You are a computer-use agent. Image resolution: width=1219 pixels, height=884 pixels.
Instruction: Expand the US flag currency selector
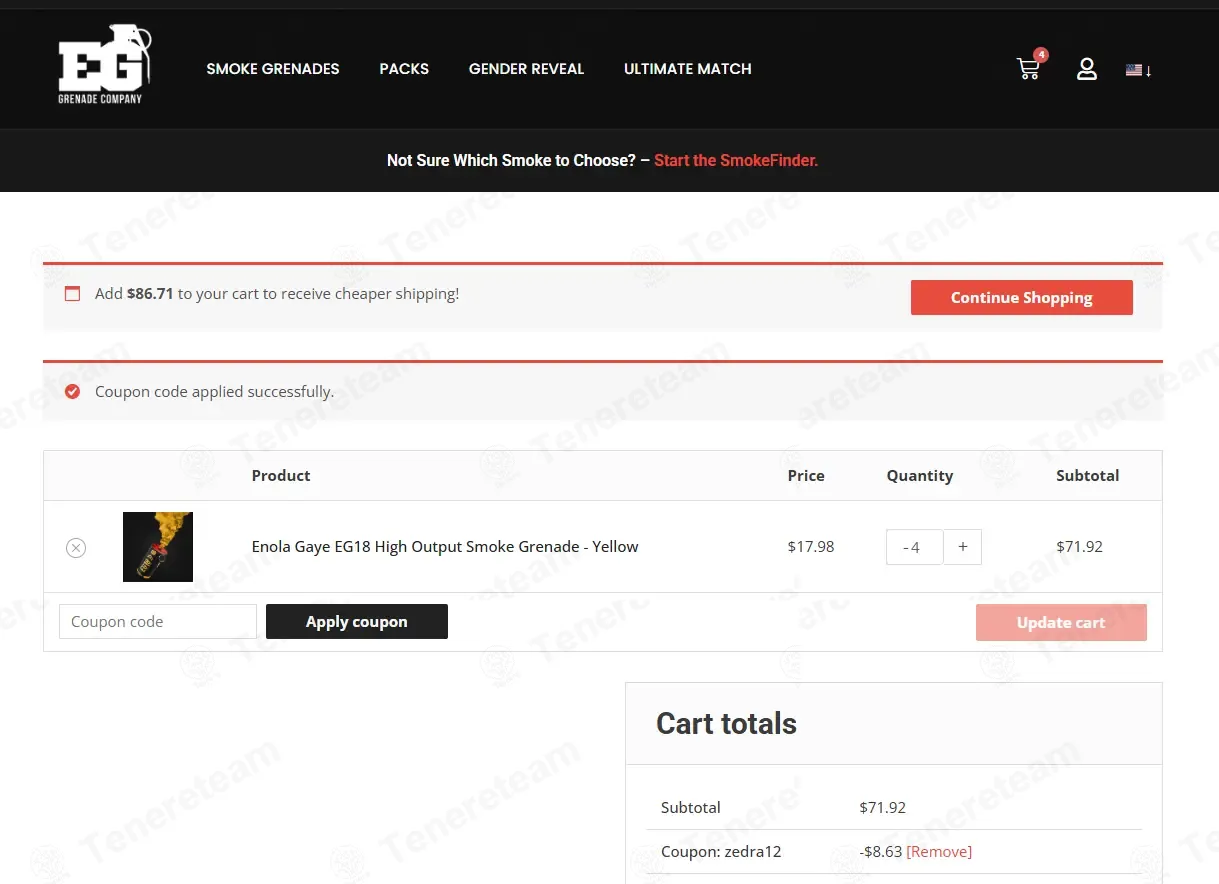1139,70
